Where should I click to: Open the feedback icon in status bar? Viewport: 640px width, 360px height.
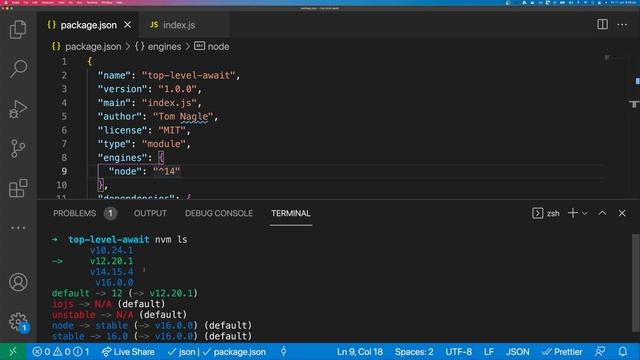[600, 351]
